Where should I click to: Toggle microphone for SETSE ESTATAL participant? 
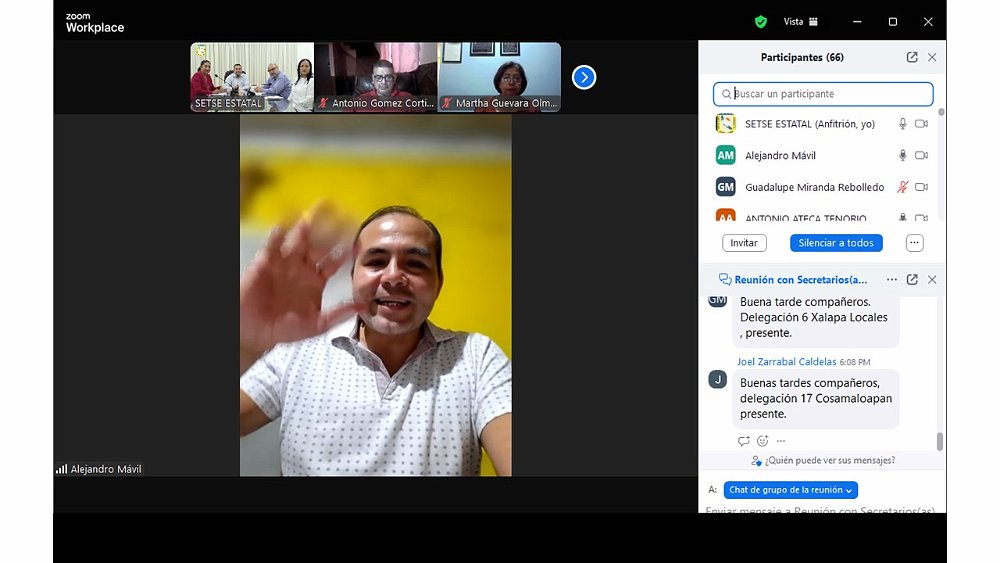(902, 124)
